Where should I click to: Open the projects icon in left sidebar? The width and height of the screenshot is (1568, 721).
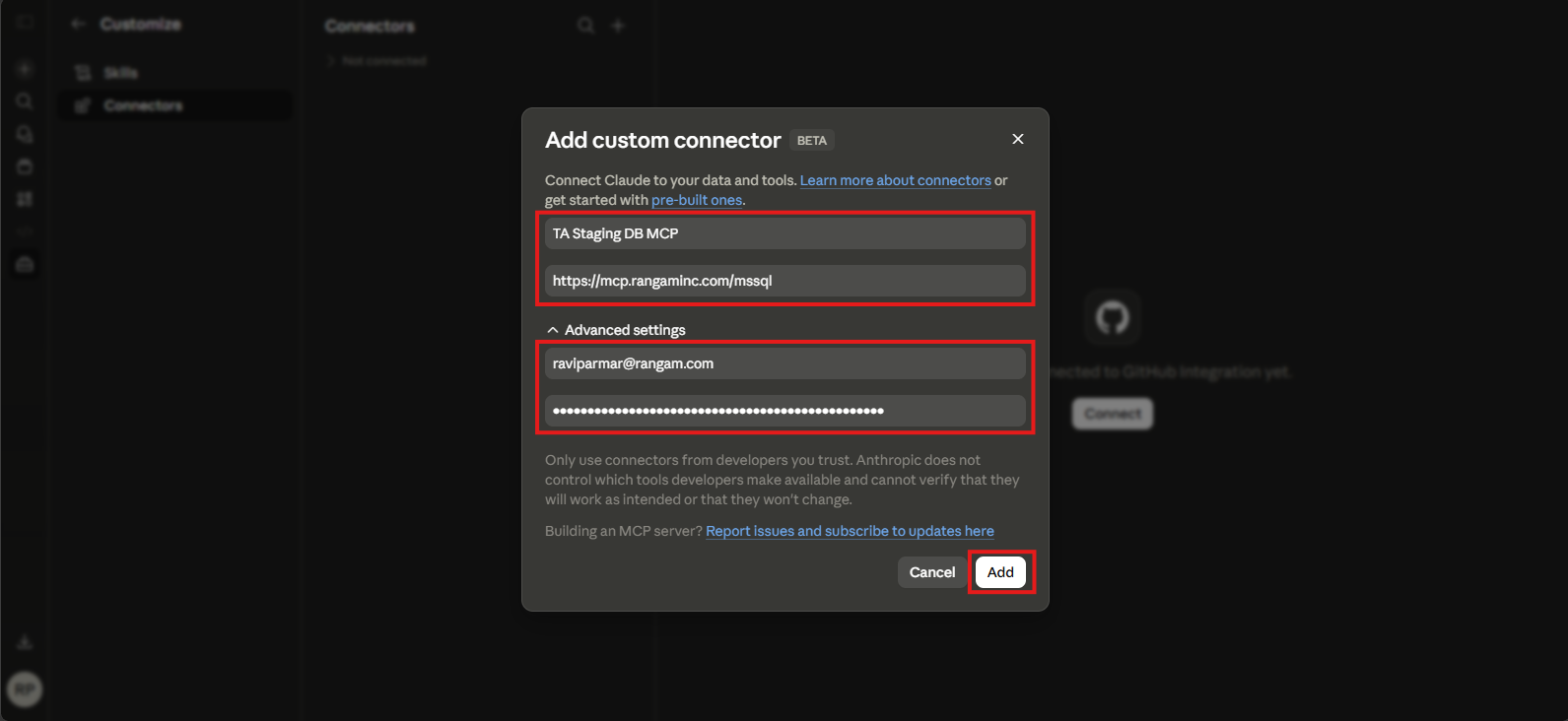click(25, 166)
